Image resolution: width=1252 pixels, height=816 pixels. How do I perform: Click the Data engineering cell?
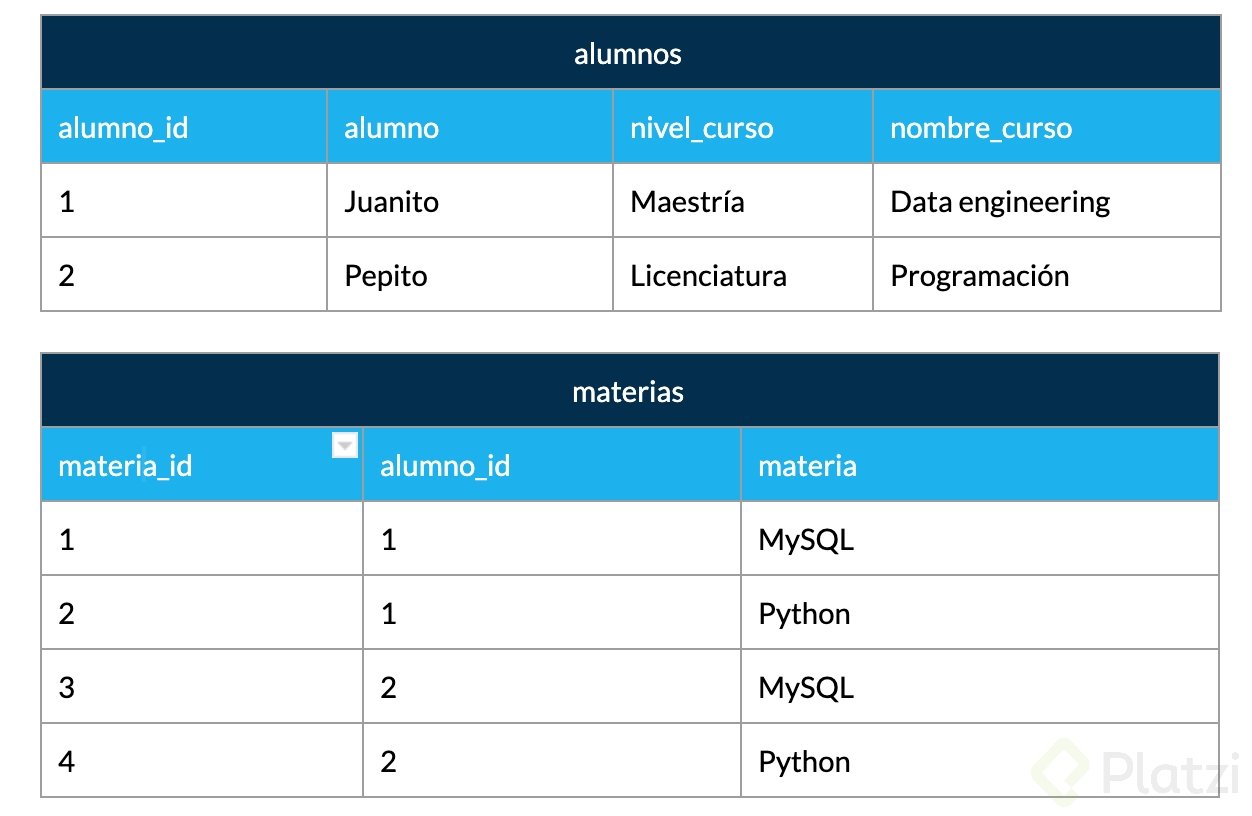[1000, 202]
